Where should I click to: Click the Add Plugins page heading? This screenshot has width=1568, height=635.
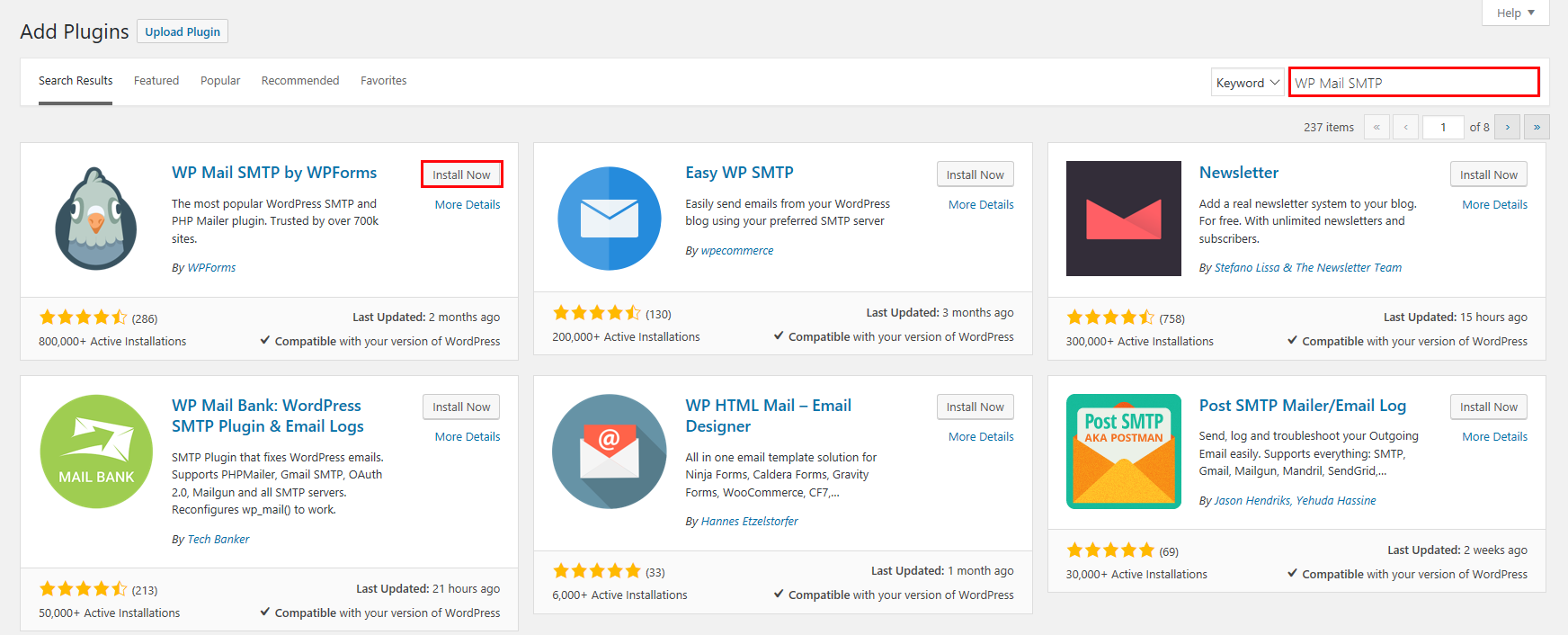75,31
